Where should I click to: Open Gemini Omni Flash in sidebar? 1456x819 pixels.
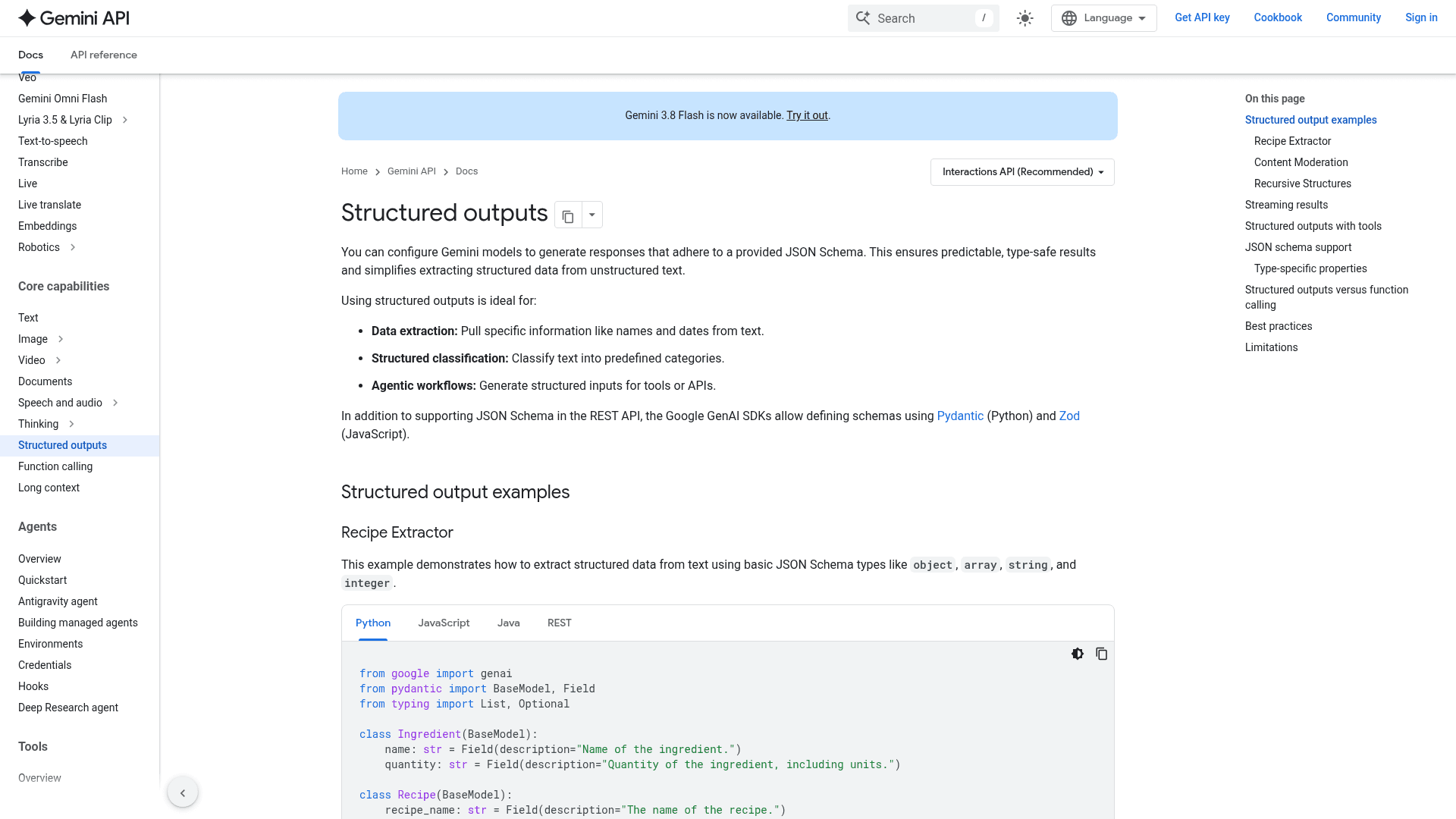point(63,99)
